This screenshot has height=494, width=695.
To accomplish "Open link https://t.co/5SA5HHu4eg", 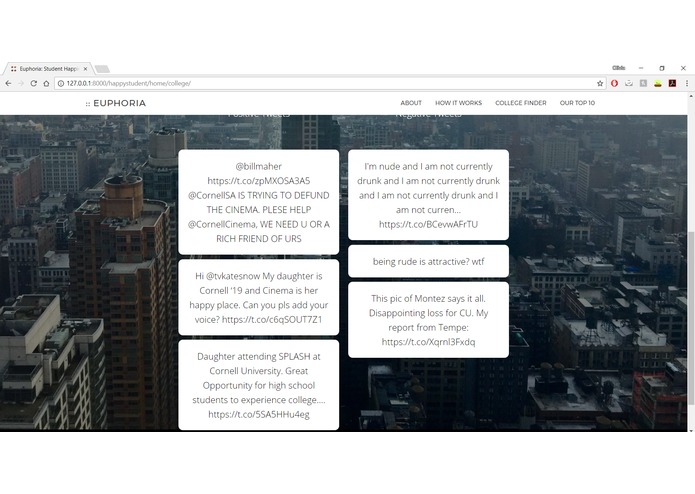I will click(259, 414).
